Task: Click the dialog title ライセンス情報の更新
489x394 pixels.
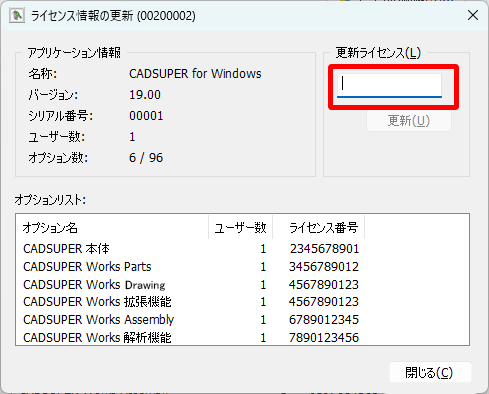Action: point(82,16)
